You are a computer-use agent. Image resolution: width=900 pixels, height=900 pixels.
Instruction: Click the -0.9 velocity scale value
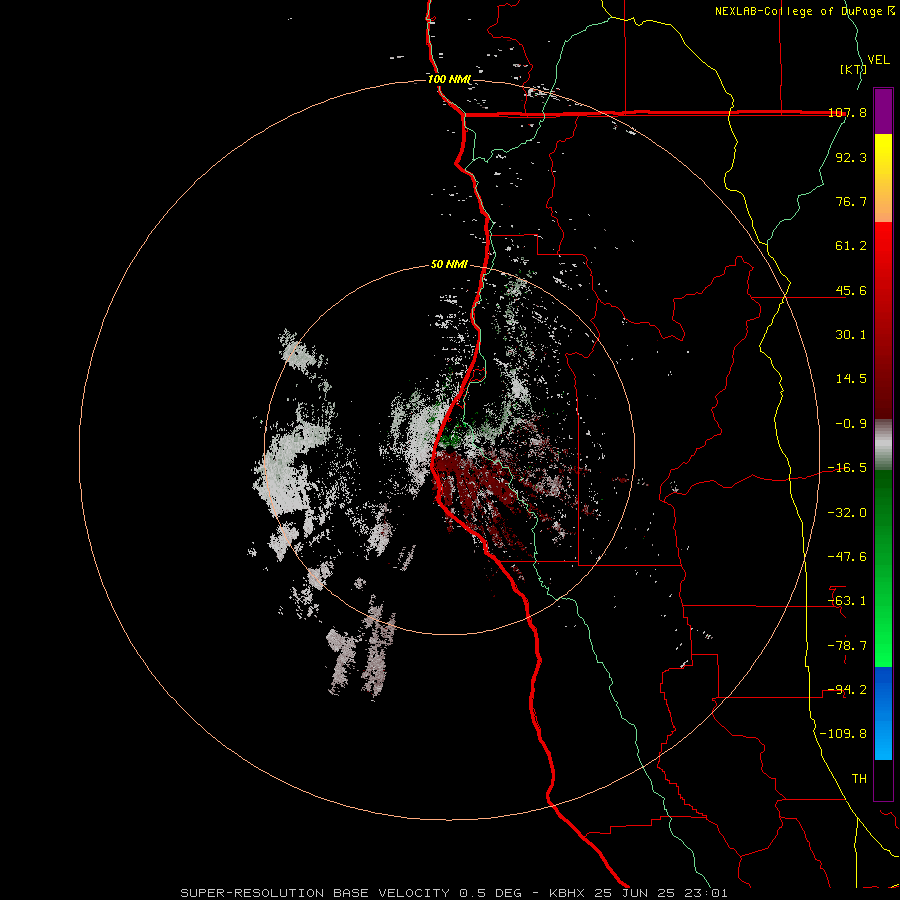(x=851, y=424)
